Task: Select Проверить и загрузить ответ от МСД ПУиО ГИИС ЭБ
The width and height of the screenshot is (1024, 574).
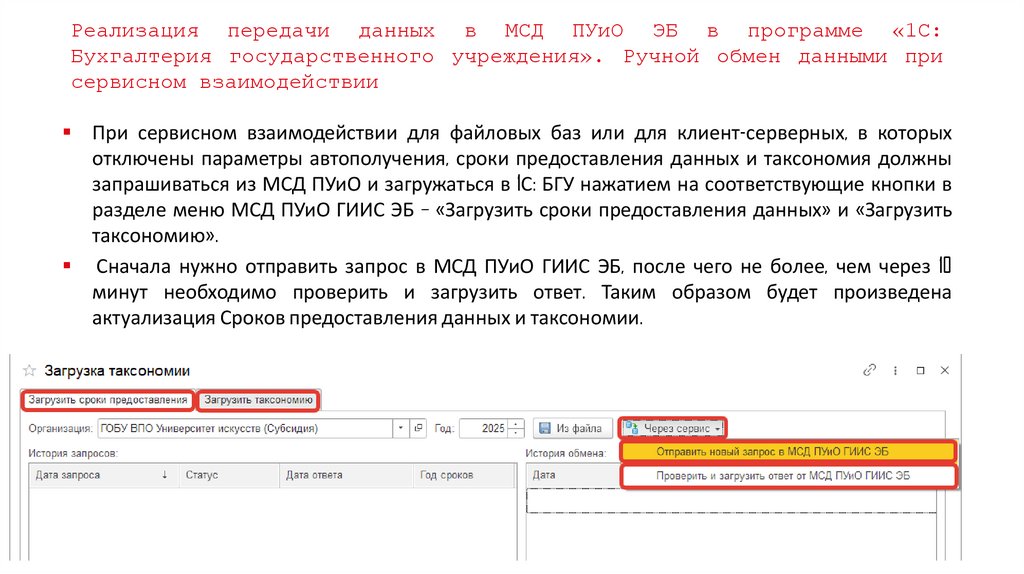Action: [x=788, y=475]
